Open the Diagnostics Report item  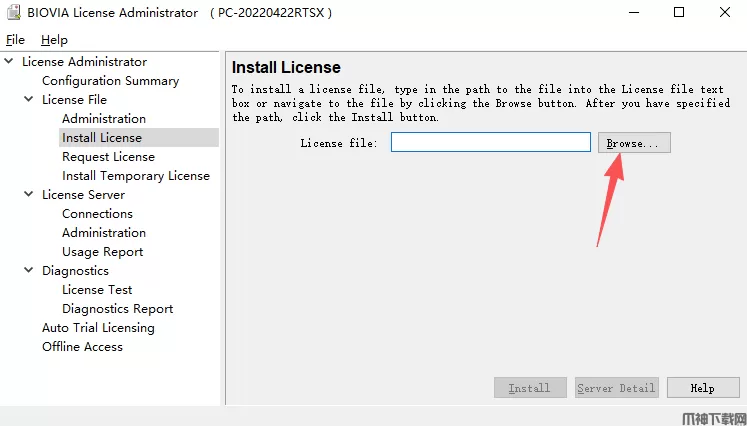(x=117, y=309)
